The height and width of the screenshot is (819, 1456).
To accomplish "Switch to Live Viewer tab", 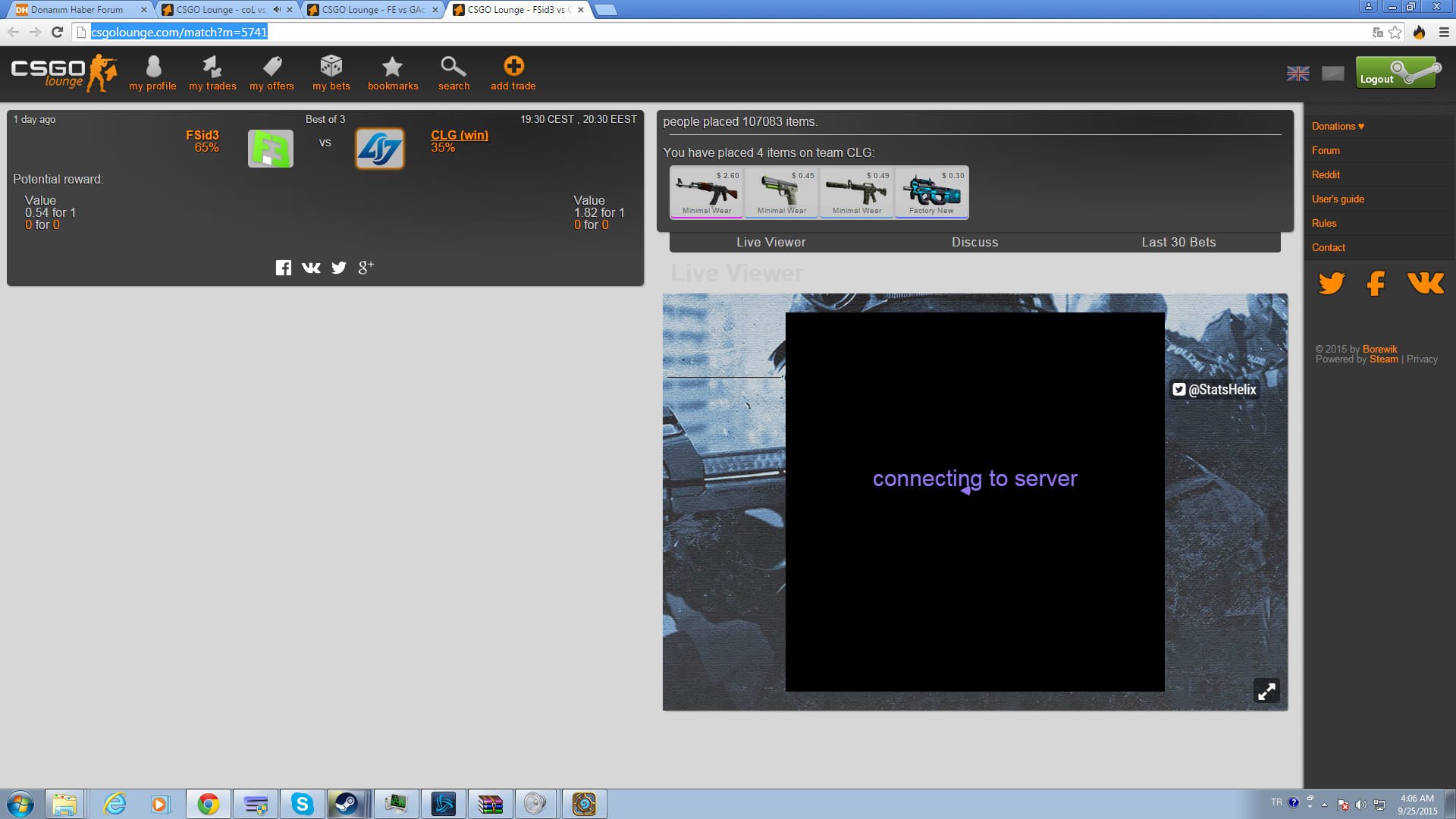I will coord(771,242).
